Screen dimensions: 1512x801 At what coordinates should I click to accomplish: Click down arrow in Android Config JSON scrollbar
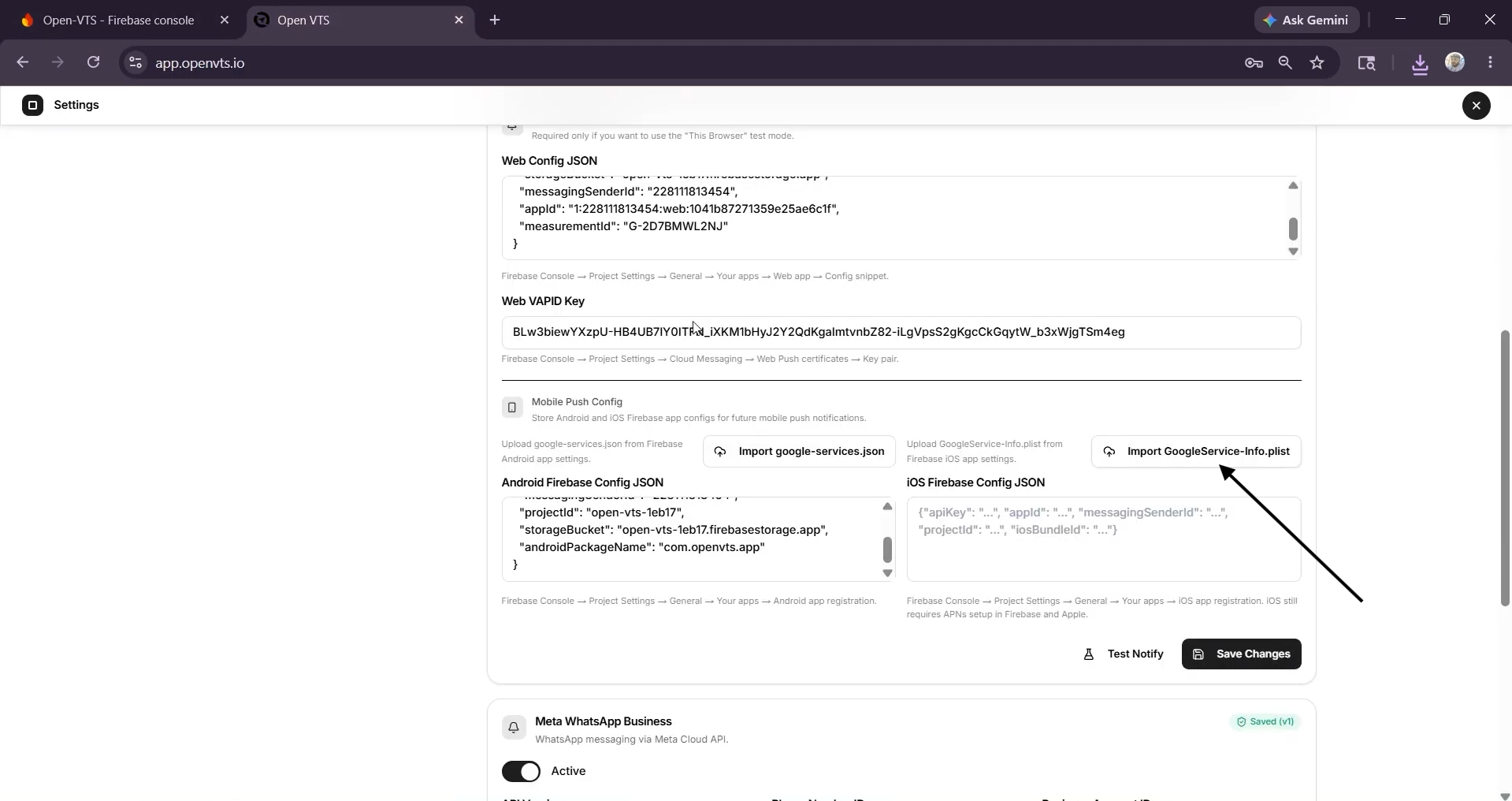(887, 573)
